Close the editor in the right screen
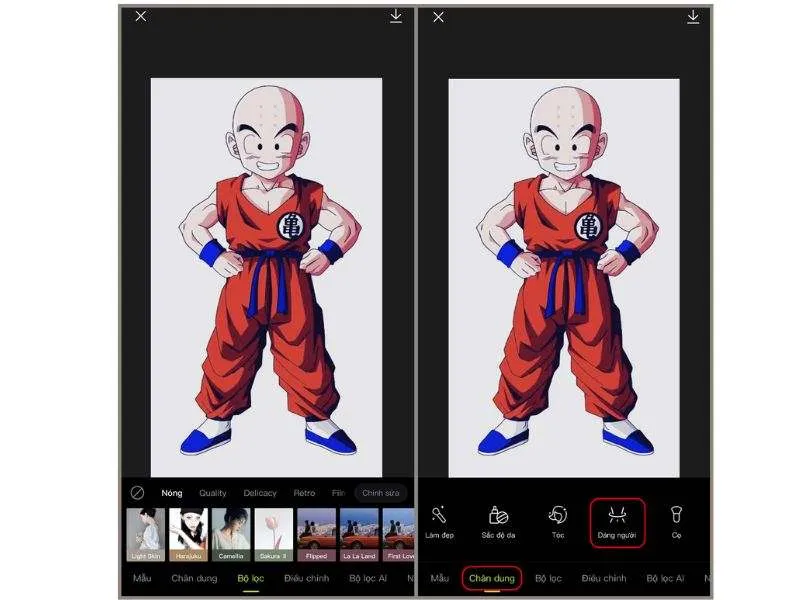 [438, 17]
